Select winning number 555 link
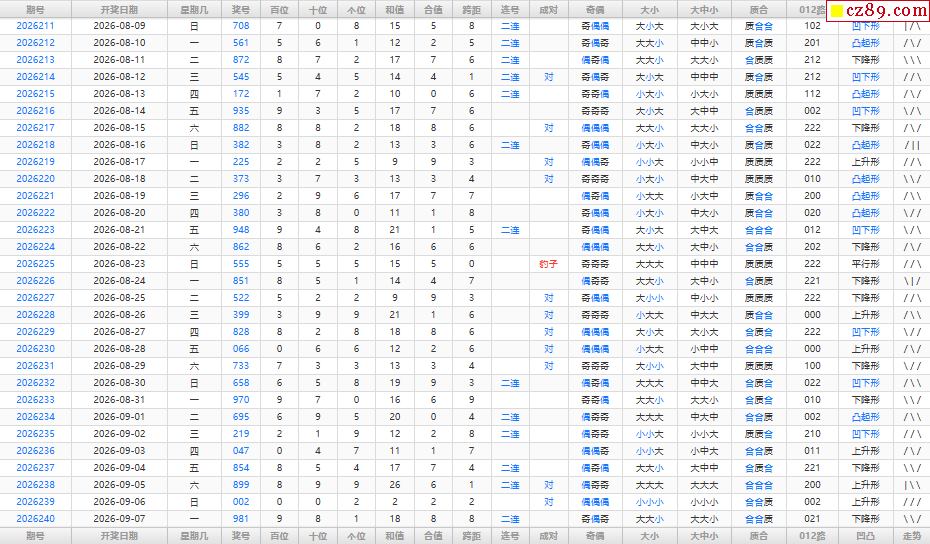This screenshot has width=930, height=544. pyautogui.click(x=241, y=264)
